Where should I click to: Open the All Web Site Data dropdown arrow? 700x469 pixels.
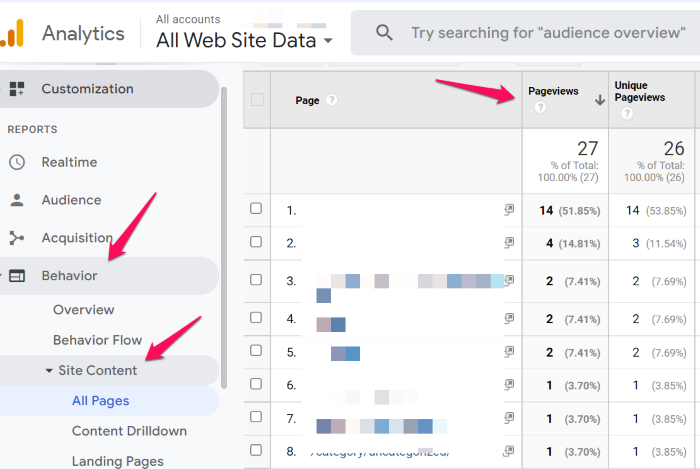[x=328, y=41]
